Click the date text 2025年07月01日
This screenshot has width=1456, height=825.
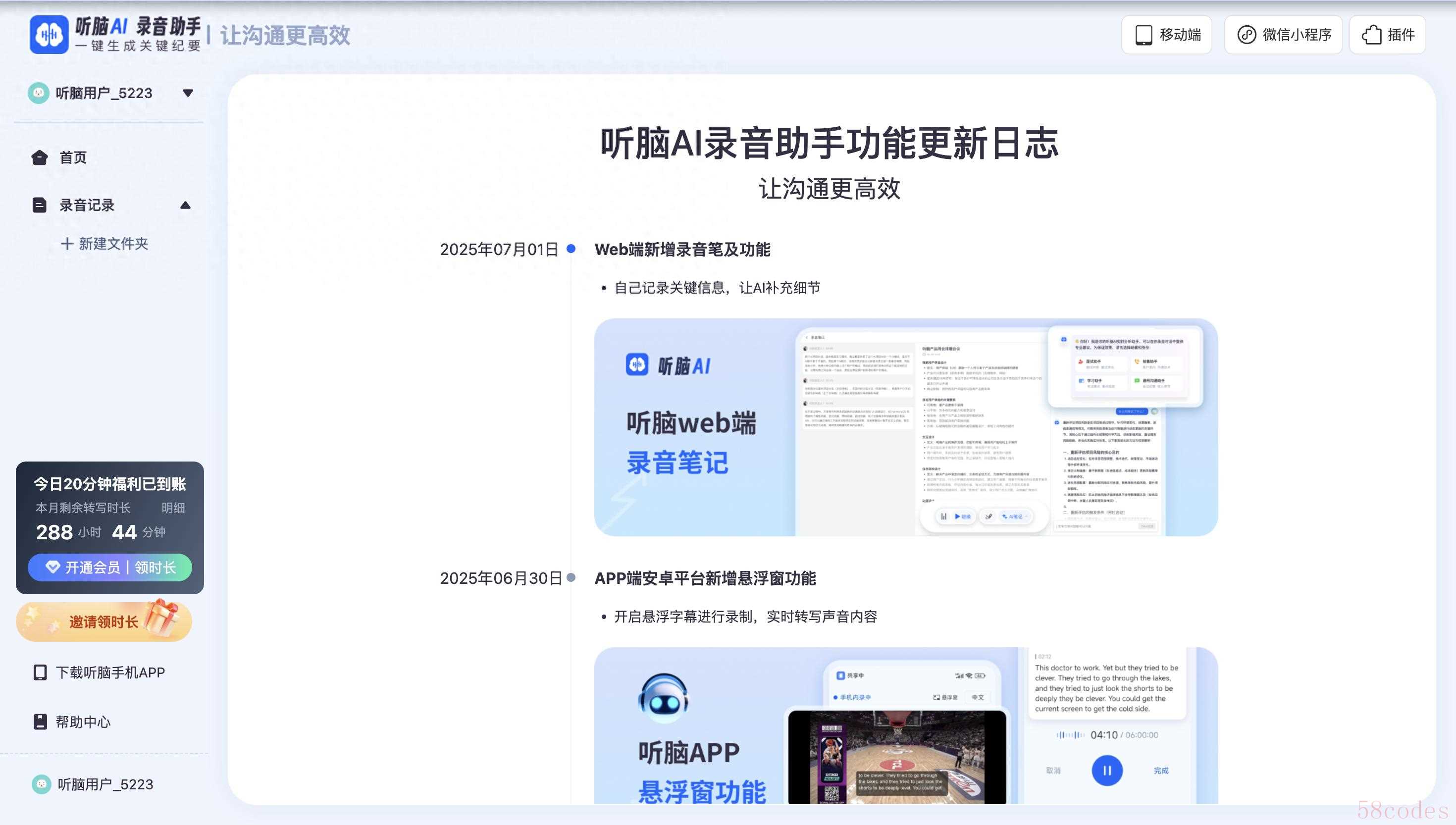[x=499, y=249]
